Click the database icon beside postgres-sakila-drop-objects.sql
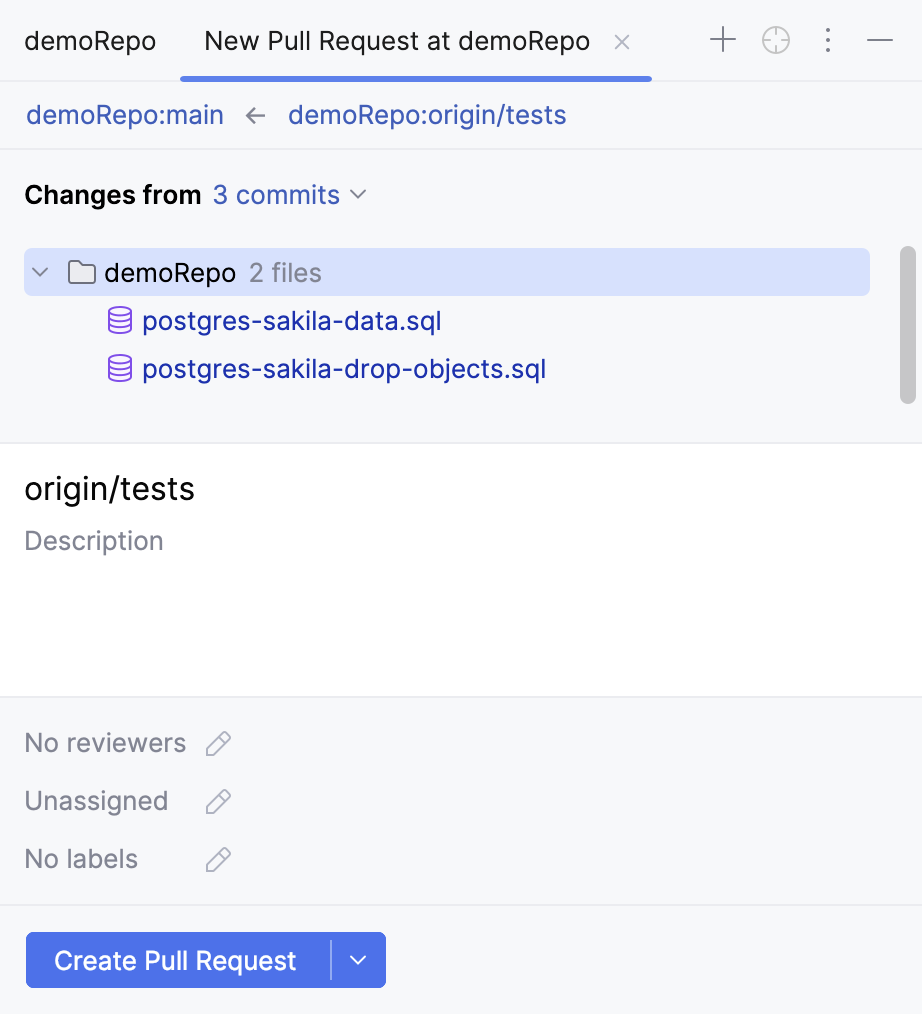This screenshot has width=922, height=1014. (x=119, y=368)
